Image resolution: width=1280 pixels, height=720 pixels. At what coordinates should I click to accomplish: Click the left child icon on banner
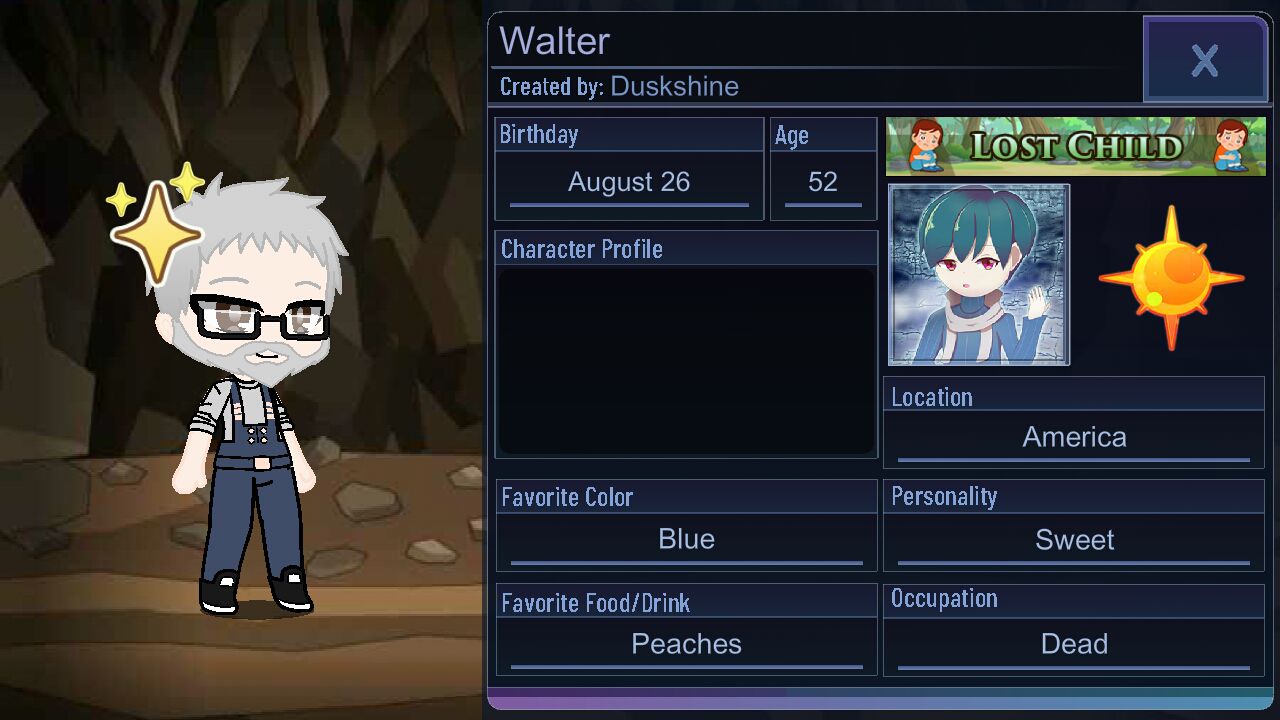tap(928, 146)
